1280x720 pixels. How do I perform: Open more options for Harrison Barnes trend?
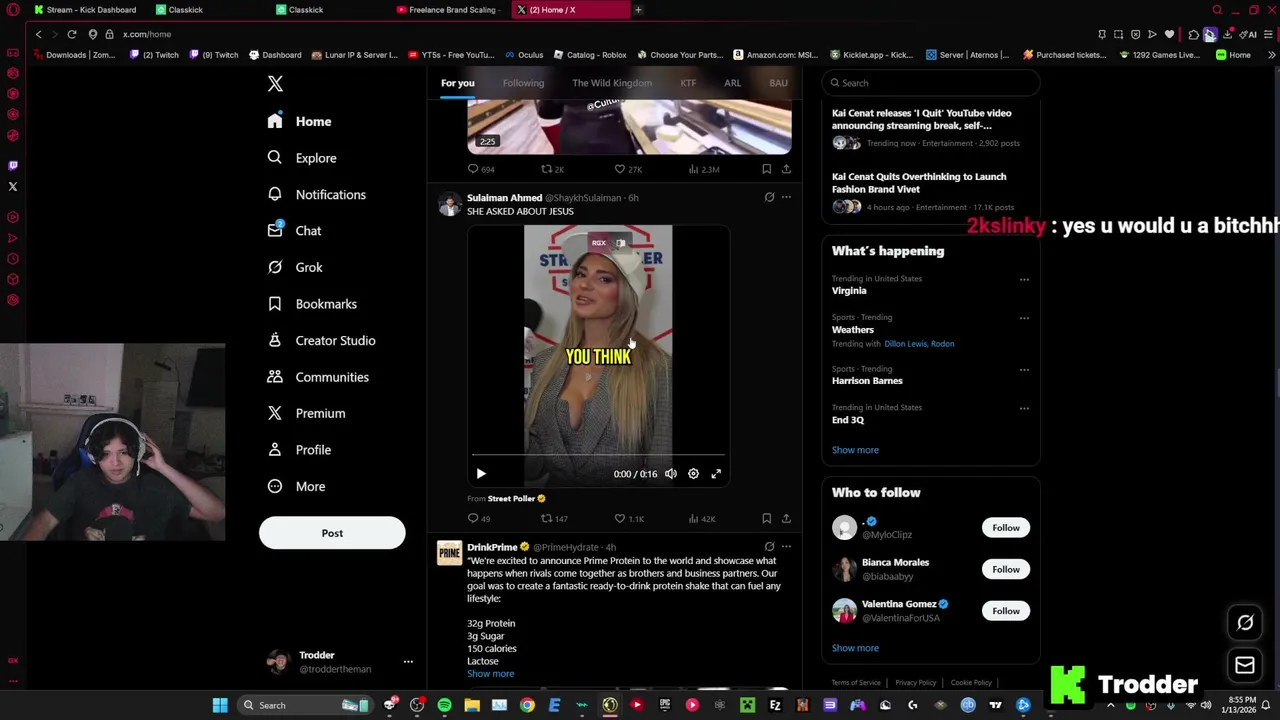coord(1024,369)
